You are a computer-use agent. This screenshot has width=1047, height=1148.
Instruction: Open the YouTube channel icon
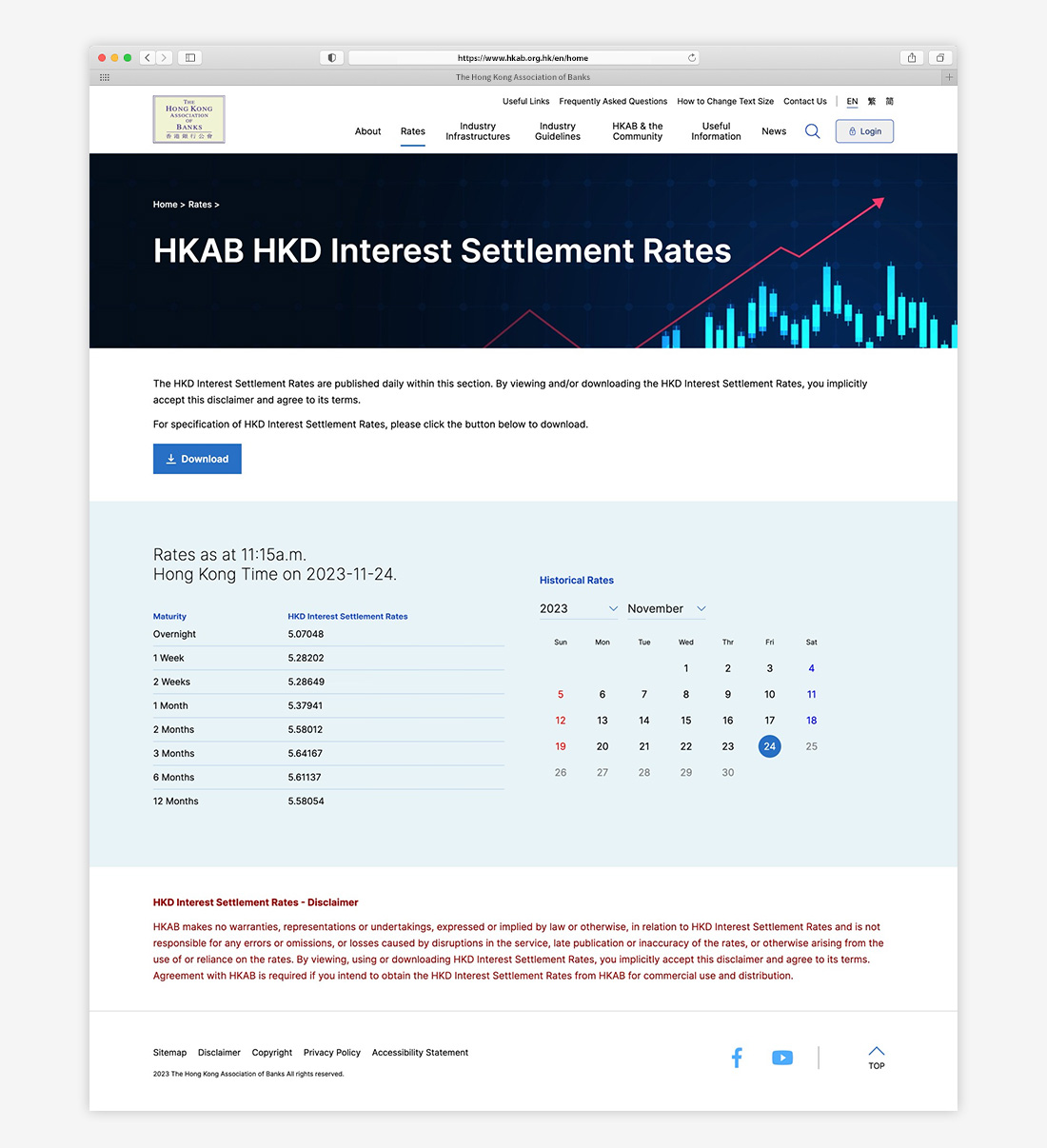pyautogui.click(x=782, y=1058)
